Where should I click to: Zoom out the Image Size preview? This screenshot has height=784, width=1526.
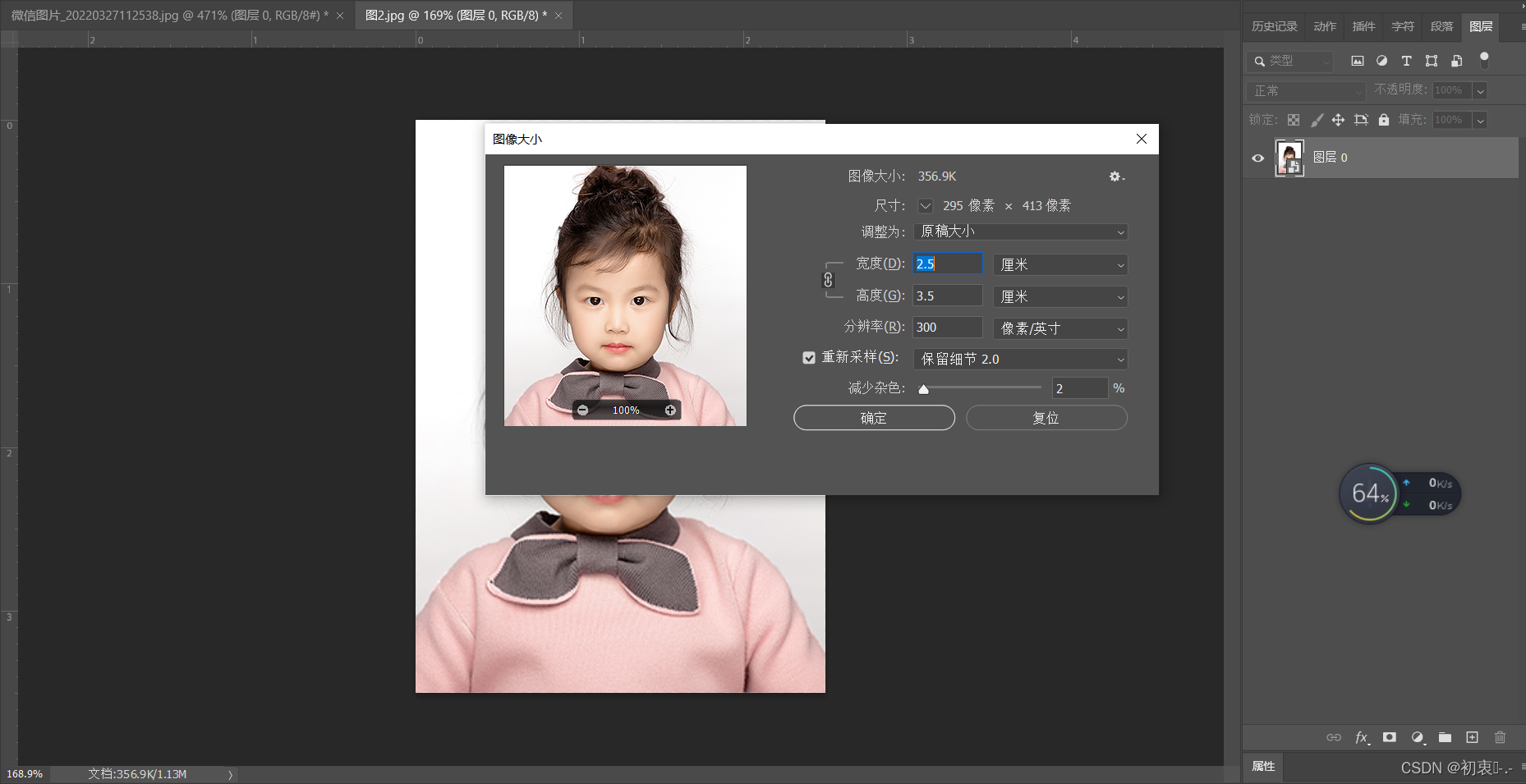(582, 410)
